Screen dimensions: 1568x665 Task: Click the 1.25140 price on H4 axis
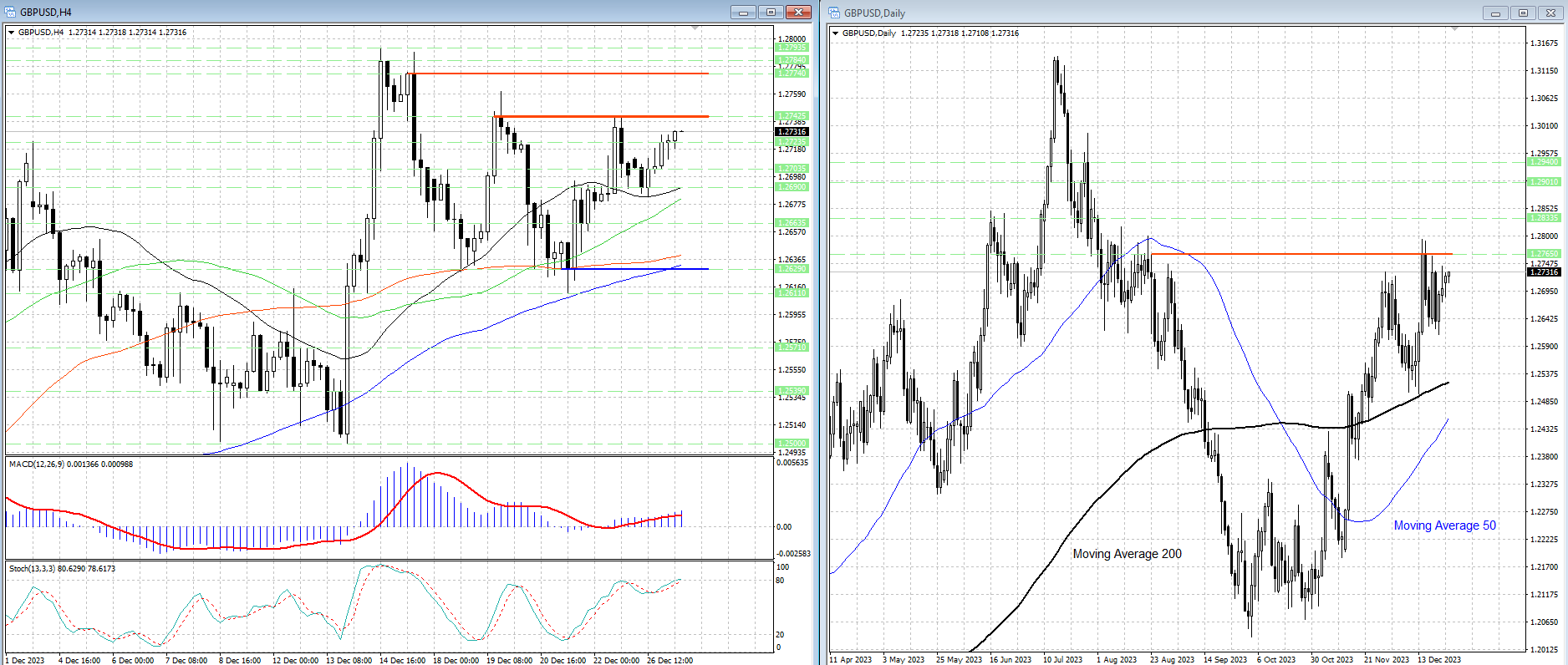[x=792, y=424]
